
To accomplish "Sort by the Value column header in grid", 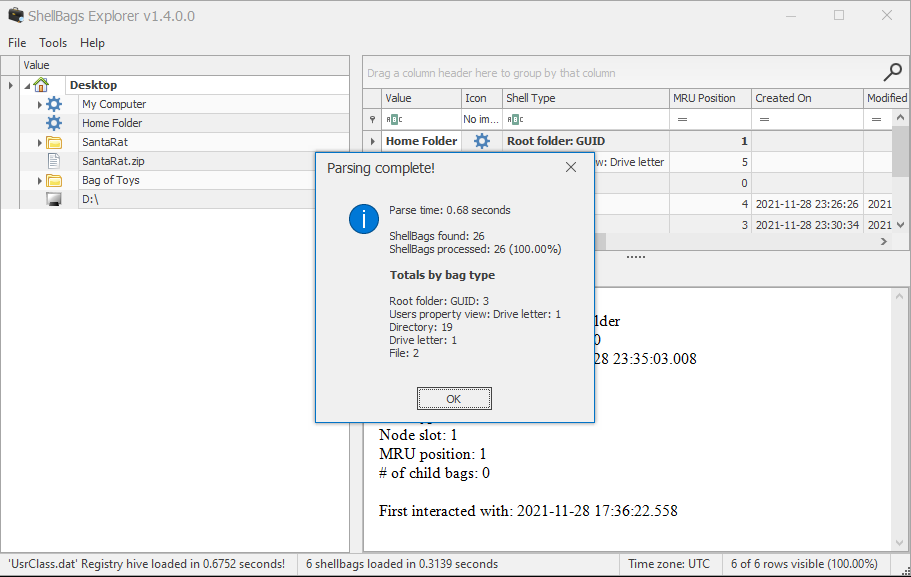I will 421,98.
